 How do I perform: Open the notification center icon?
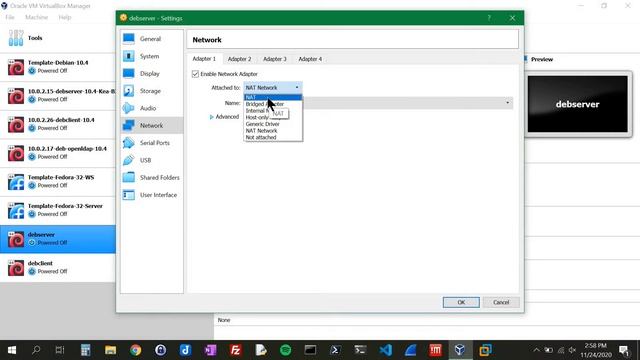624,350
